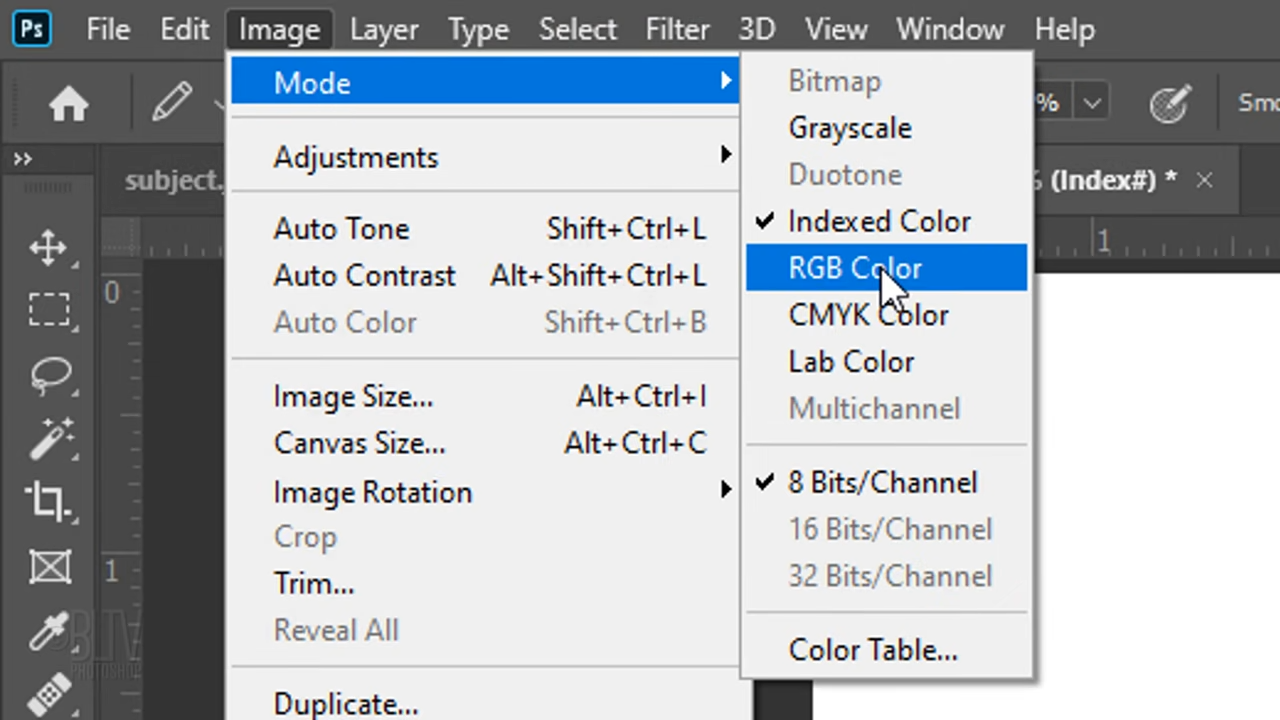The image size is (1280, 720).
Task: Toggle 8 Bits/Channel depth
Action: [883, 482]
